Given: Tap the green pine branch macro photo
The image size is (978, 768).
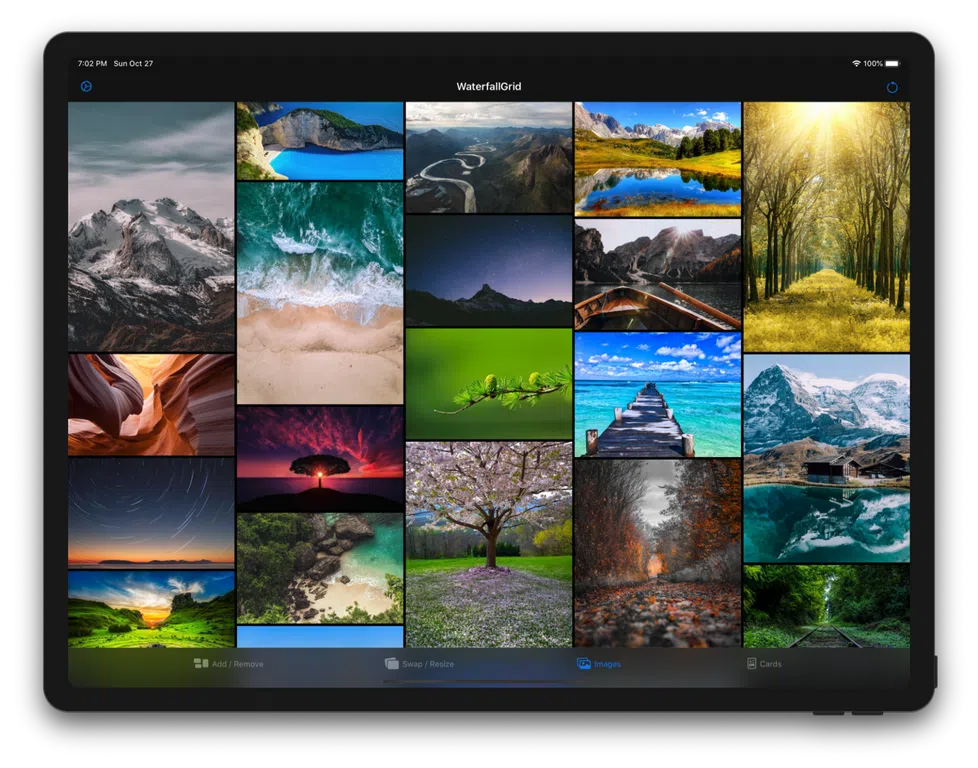Looking at the screenshot, I should point(488,384).
